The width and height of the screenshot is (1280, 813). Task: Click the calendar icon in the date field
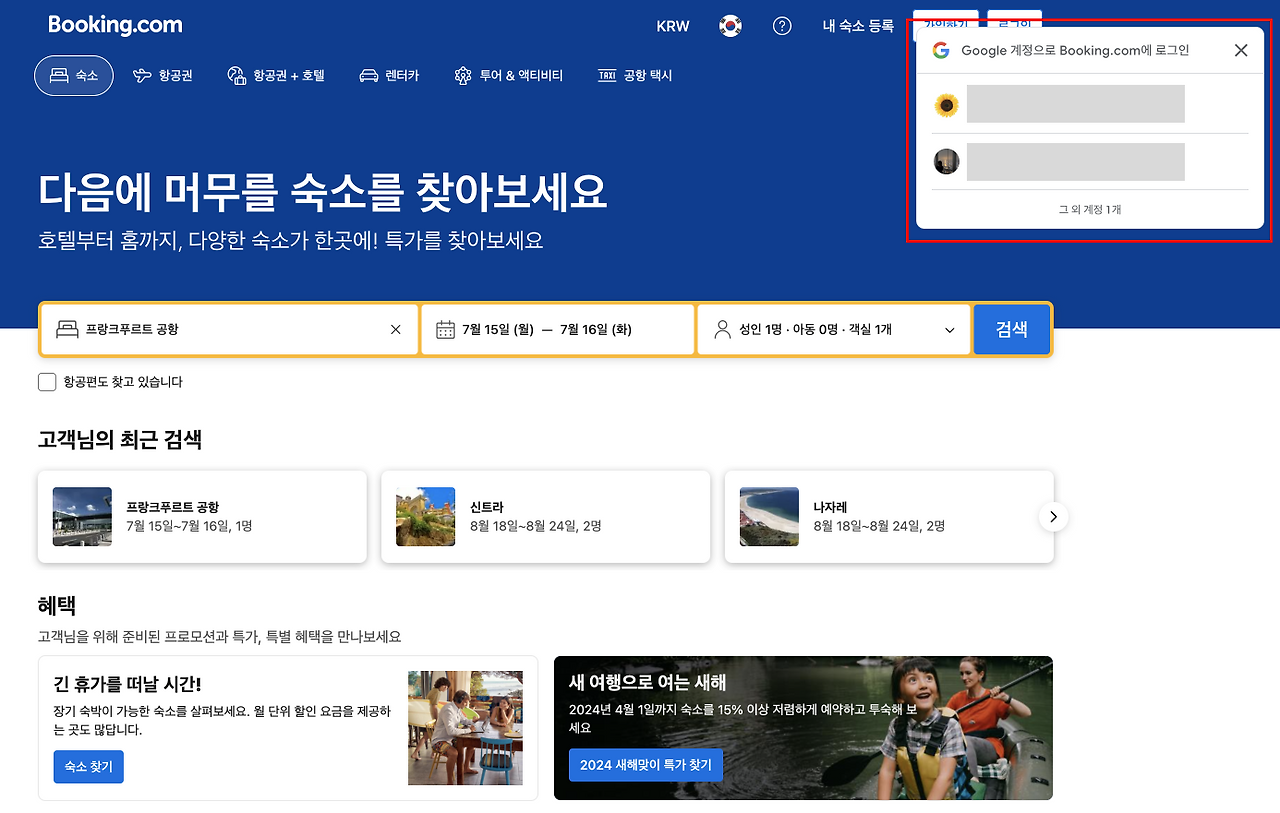tap(445, 329)
